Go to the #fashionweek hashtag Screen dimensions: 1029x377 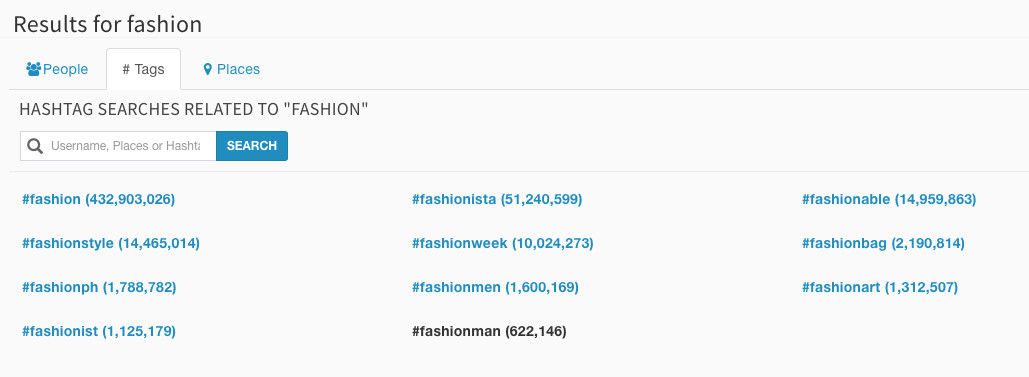coord(502,243)
